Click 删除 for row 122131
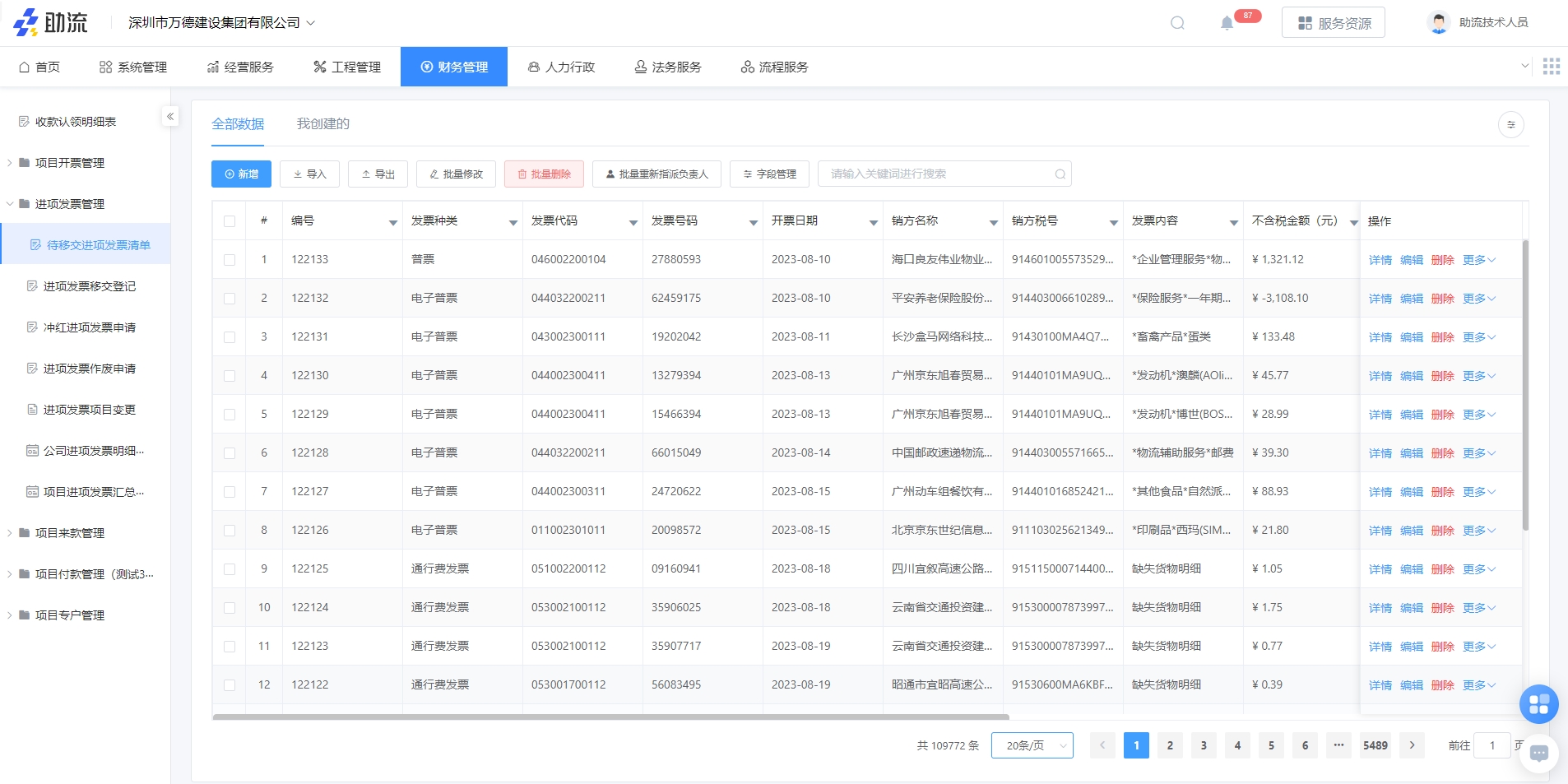 coord(1443,337)
